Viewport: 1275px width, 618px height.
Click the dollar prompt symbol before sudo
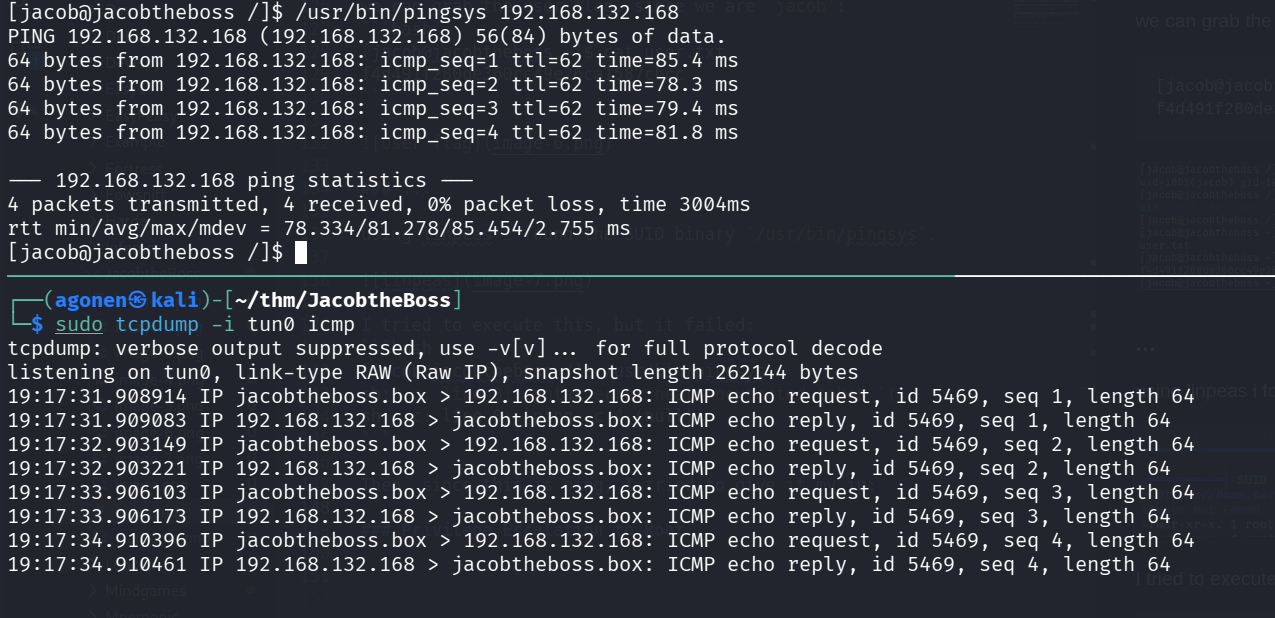click(x=37, y=324)
